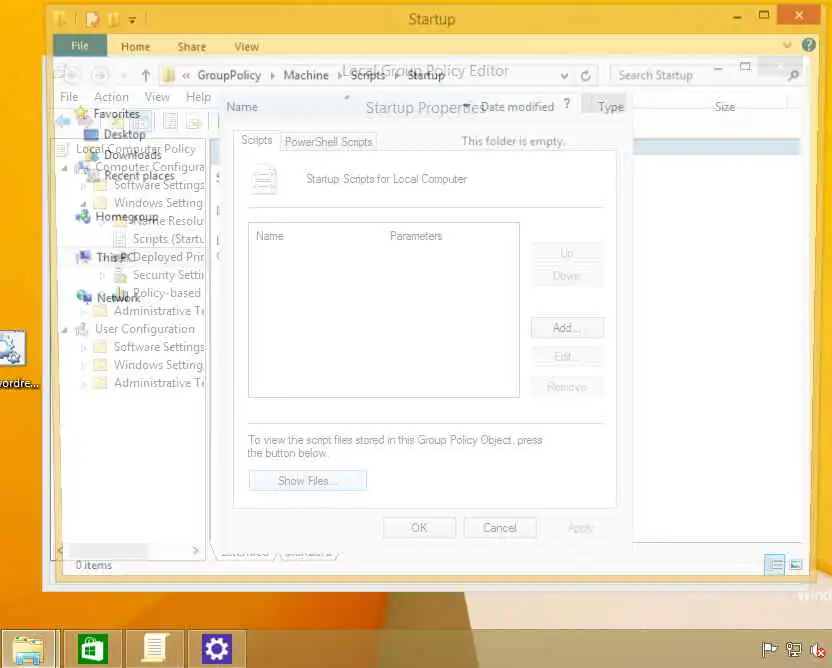Switch to Scripts tab in Startup Properties
This screenshot has height=668, width=832.
(256, 140)
